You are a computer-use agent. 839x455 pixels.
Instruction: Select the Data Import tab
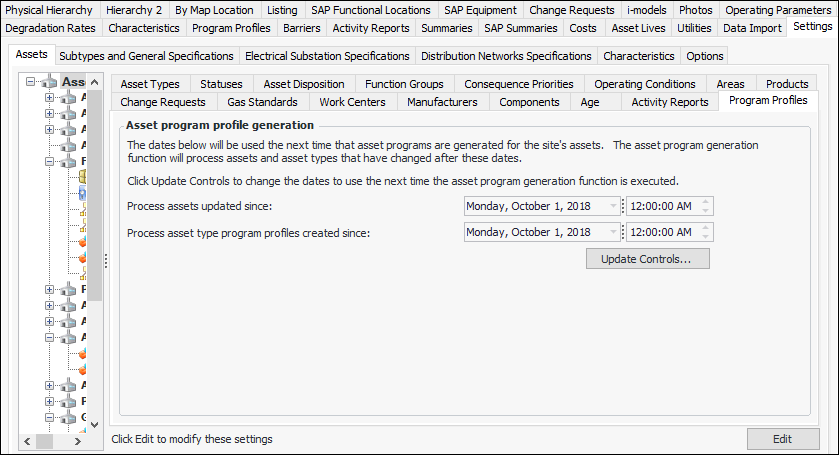click(x=752, y=27)
